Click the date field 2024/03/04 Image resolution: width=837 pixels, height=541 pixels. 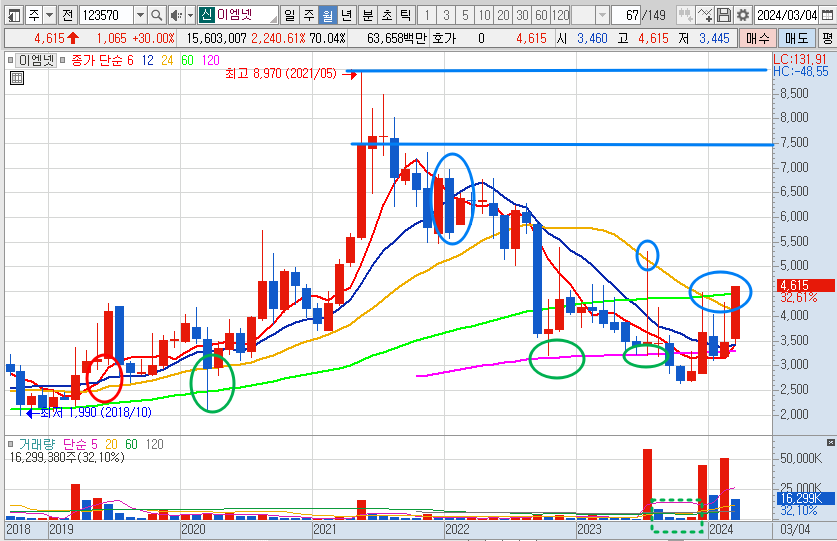click(787, 15)
